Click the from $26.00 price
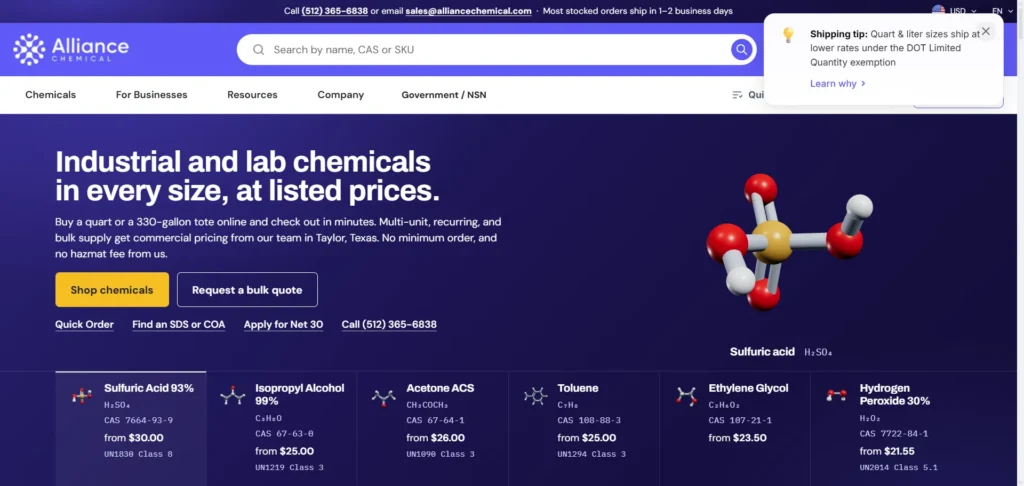Screen dimensions: 1024x486 pyautogui.click(x=436, y=438)
